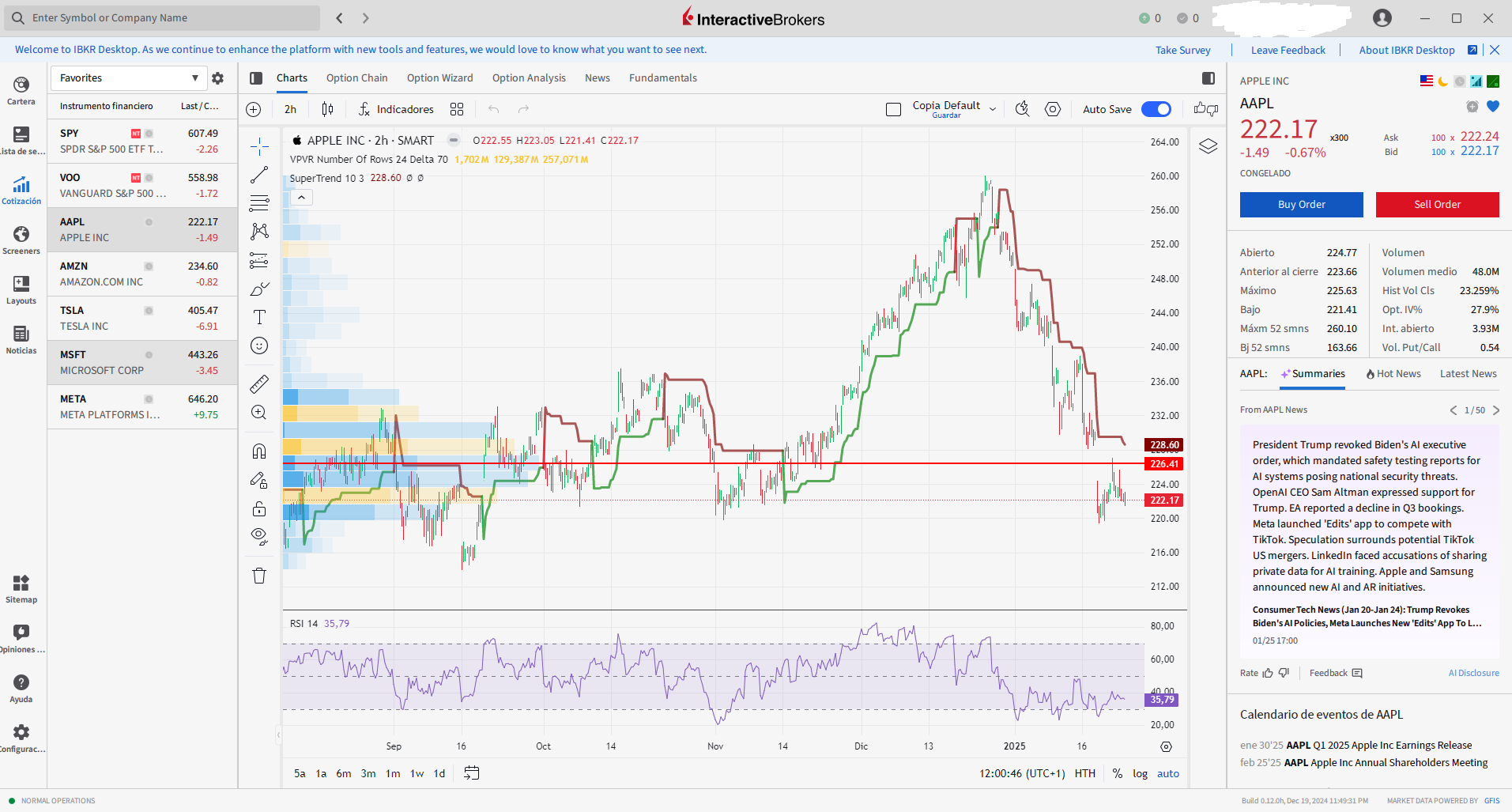The height and width of the screenshot is (812, 1512).
Task: Open the Hot News tab
Action: 1393,374
